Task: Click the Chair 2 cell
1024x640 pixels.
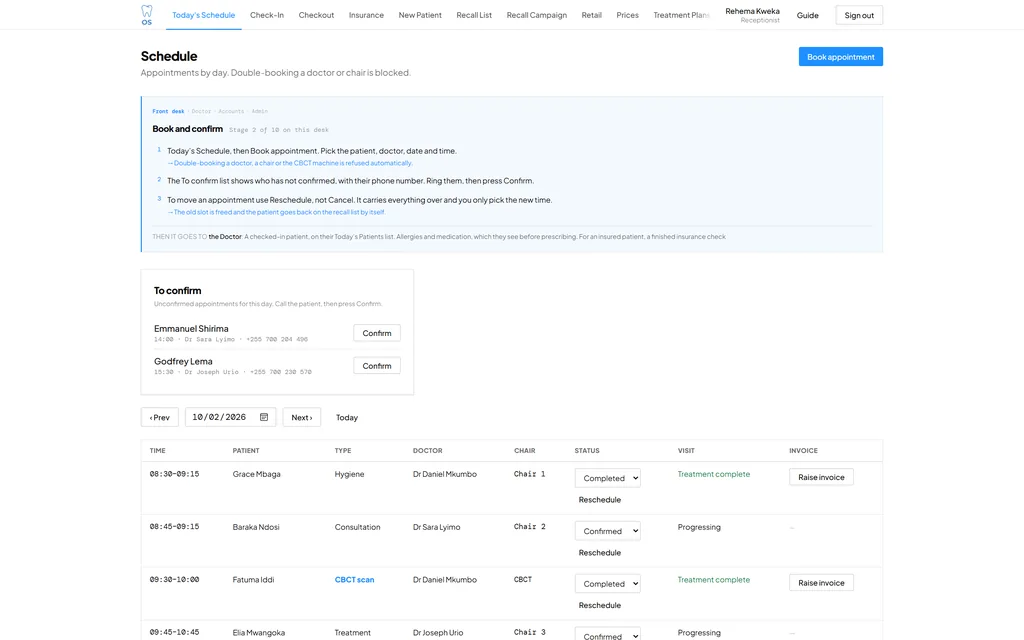Action: pyautogui.click(x=530, y=527)
